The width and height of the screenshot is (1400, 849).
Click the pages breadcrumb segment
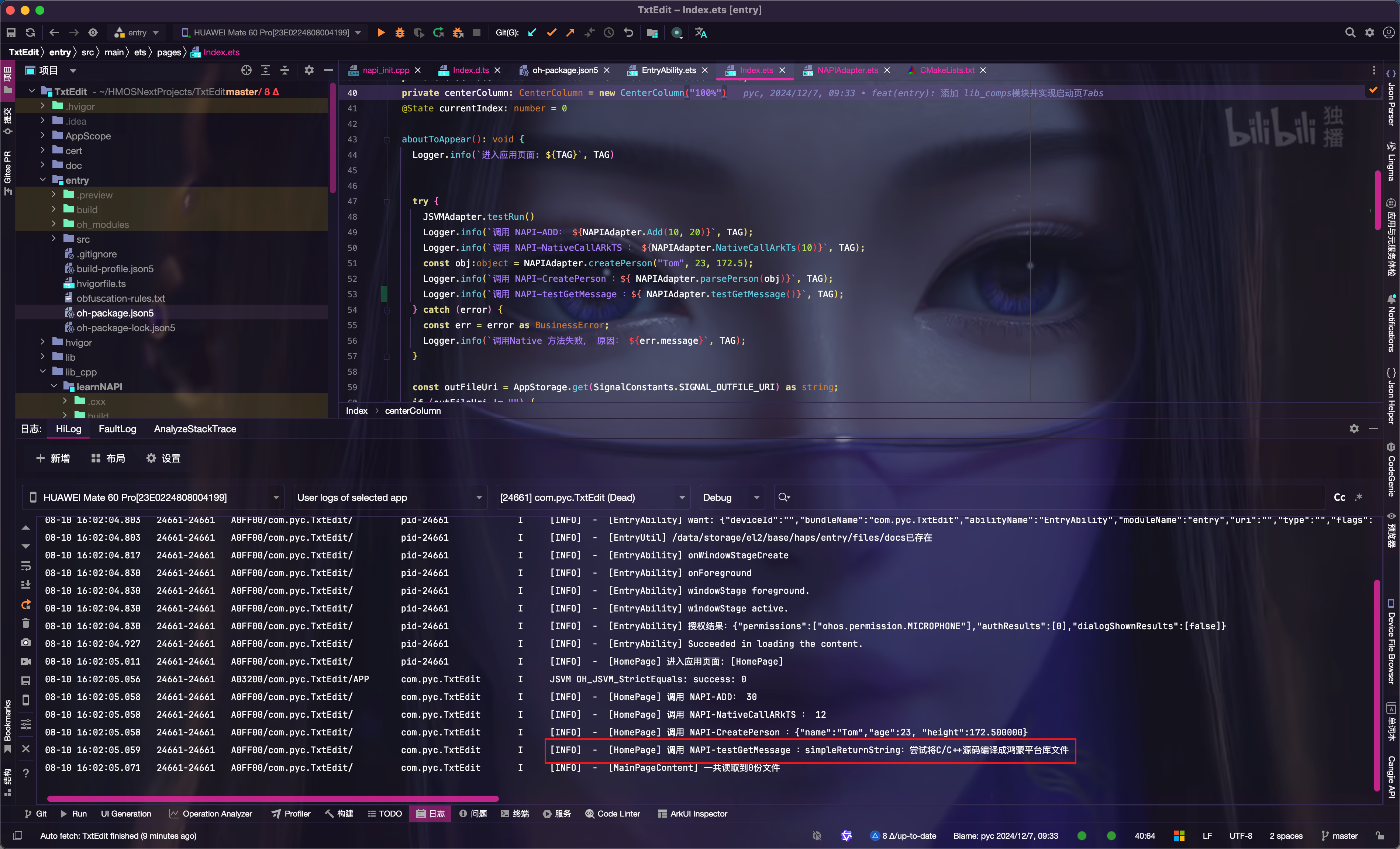pos(169,52)
